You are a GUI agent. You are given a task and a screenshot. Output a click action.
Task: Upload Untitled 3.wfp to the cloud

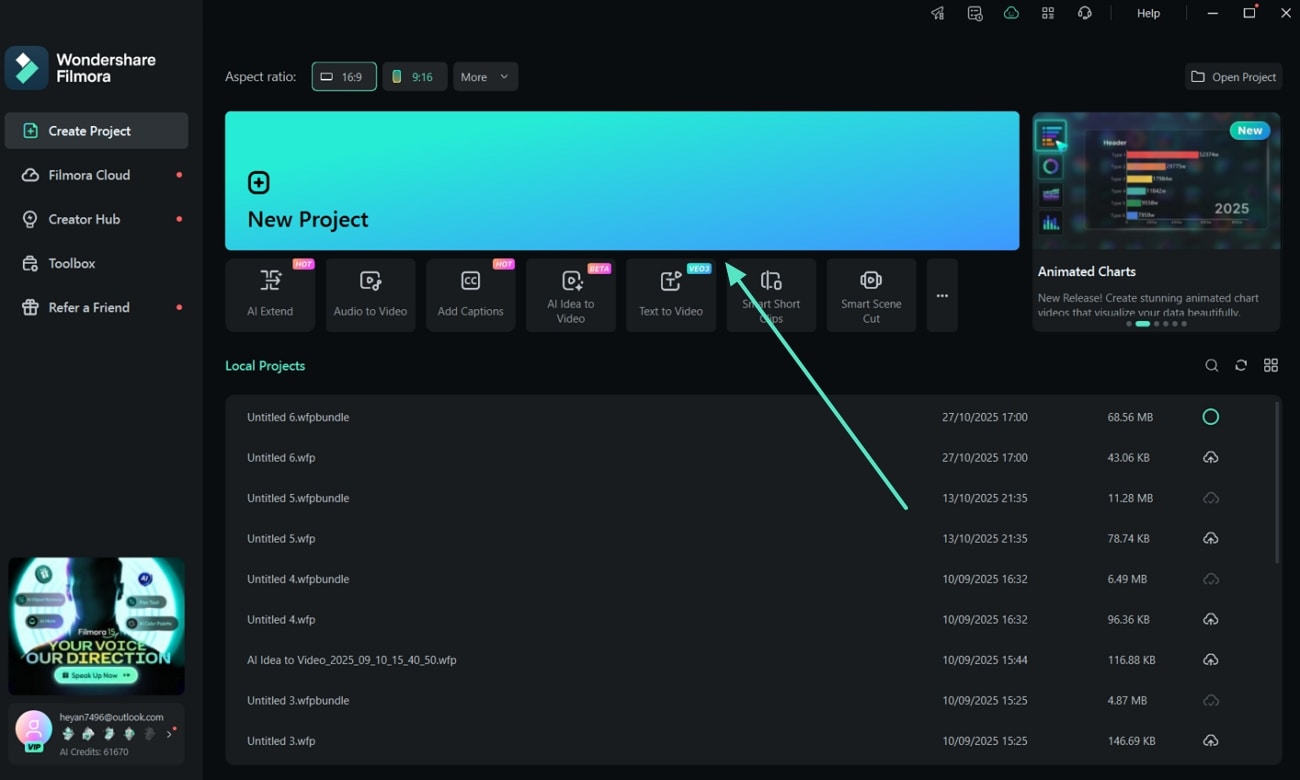[x=1210, y=741]
